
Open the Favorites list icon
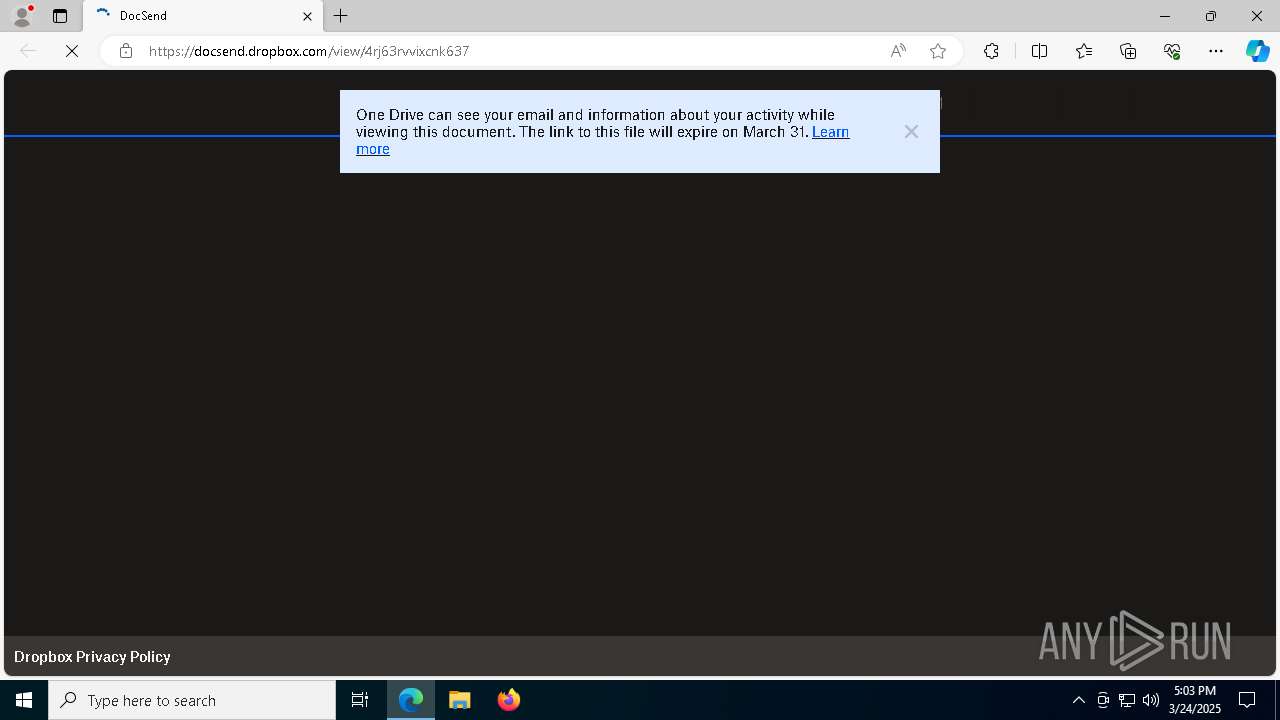click(x=1084, y=51)
